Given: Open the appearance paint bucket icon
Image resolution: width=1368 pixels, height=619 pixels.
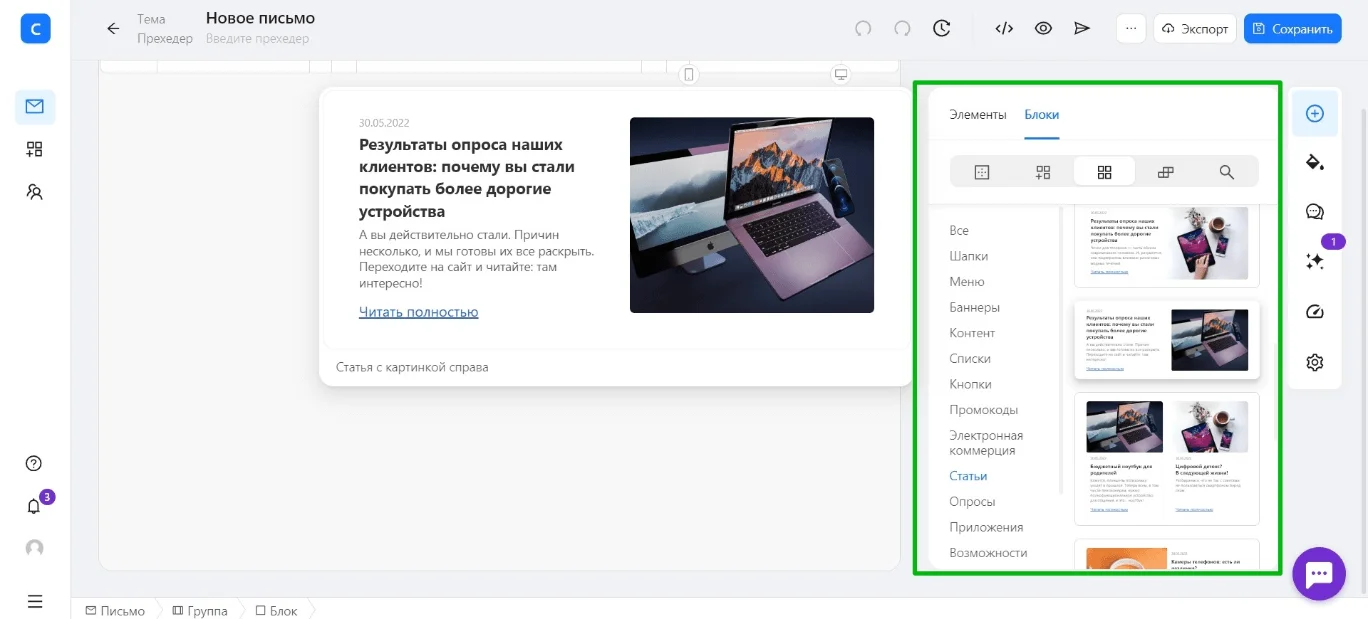Looking at the screenshot, I should click(x=1315, y=162).
